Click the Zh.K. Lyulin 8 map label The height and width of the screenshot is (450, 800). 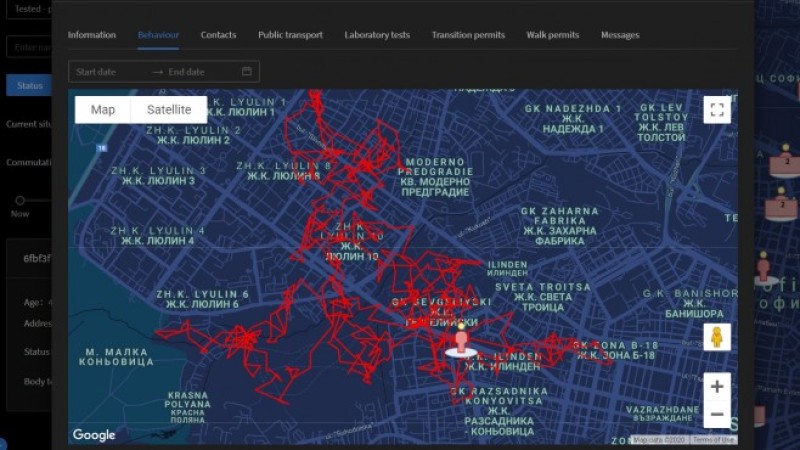pos(284,171)
